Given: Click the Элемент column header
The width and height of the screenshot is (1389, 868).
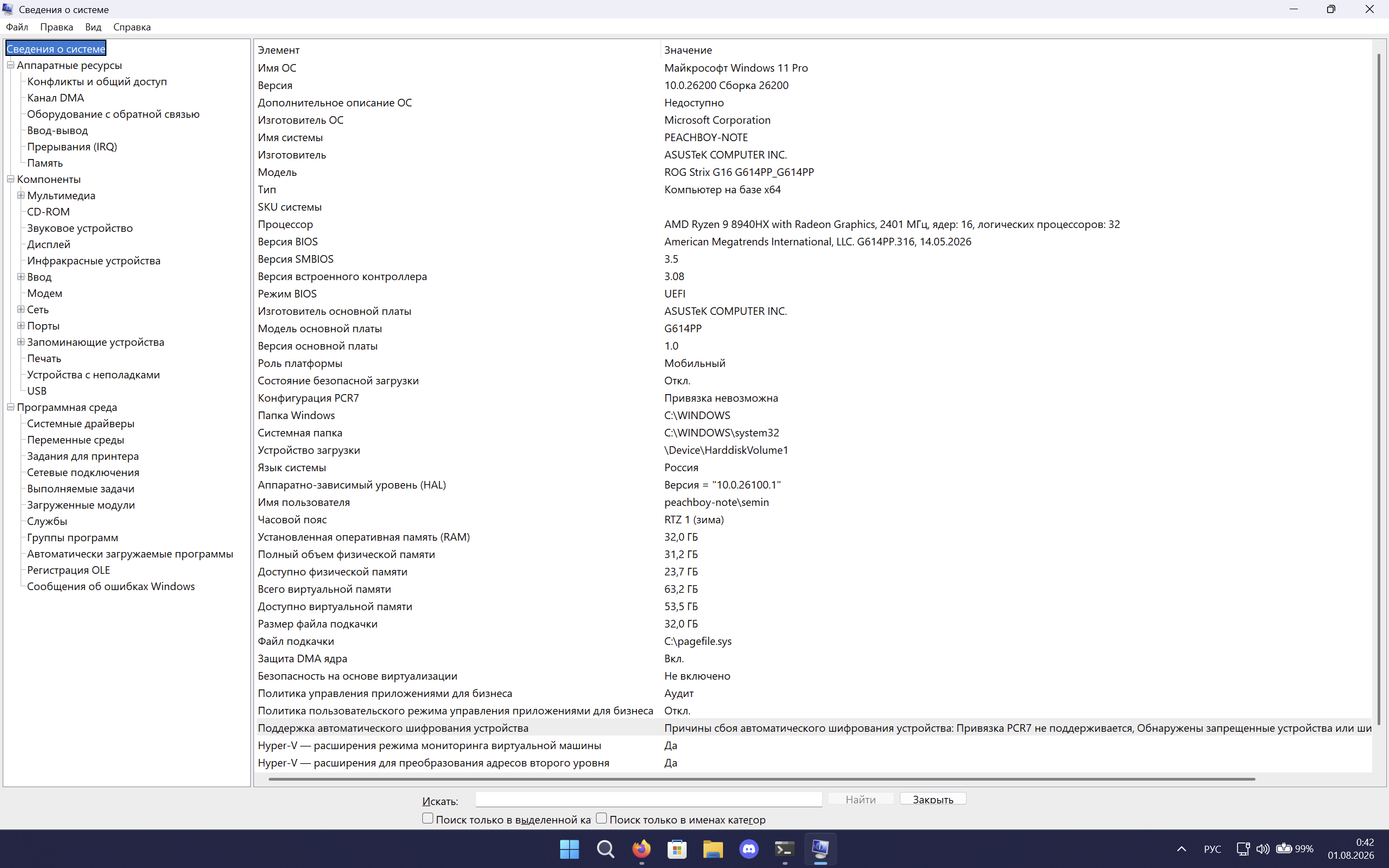Looking at the screenshot, I should tap(458, 50).
